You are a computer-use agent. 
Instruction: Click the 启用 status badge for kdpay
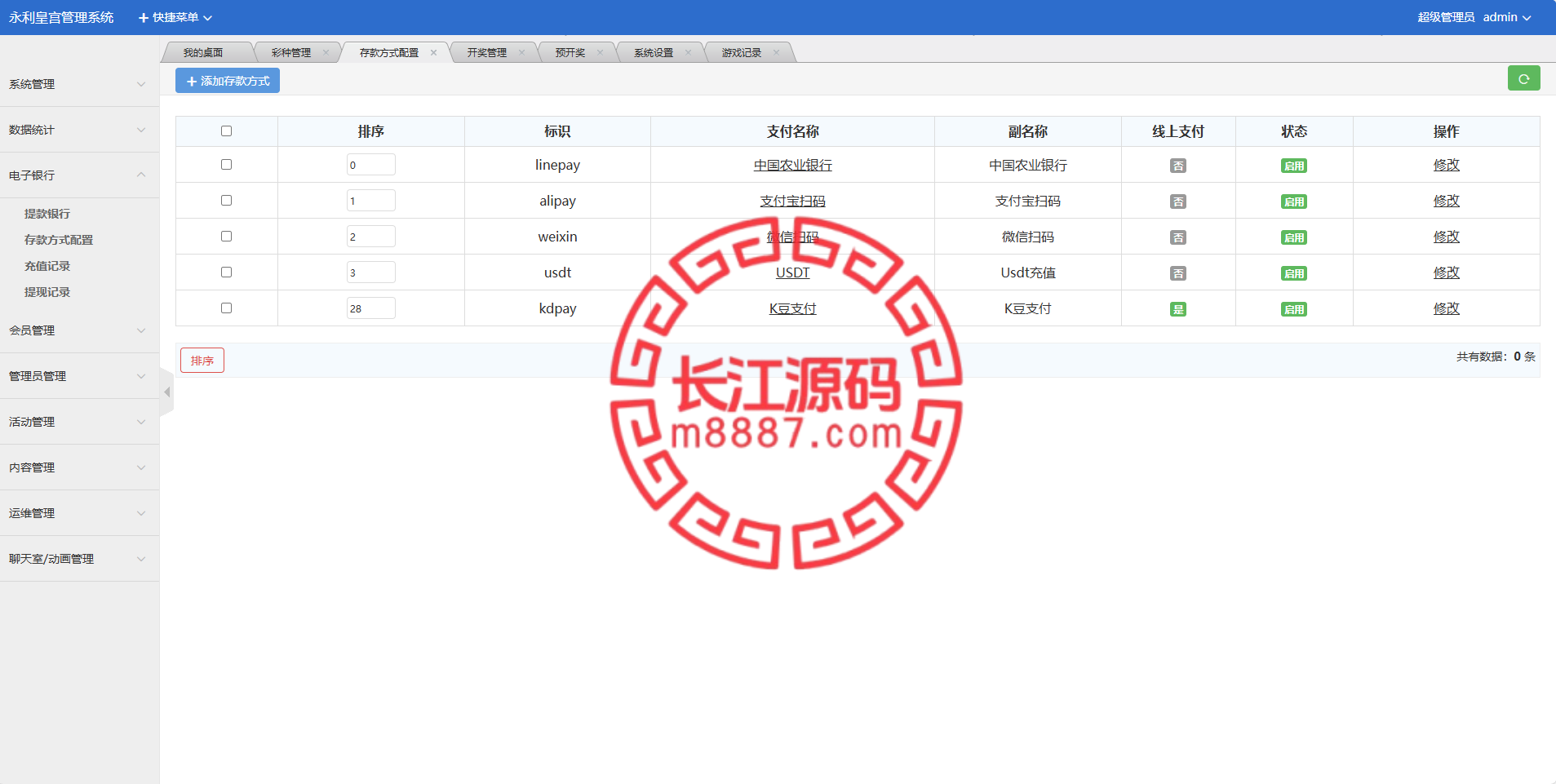pos(1294,309)
